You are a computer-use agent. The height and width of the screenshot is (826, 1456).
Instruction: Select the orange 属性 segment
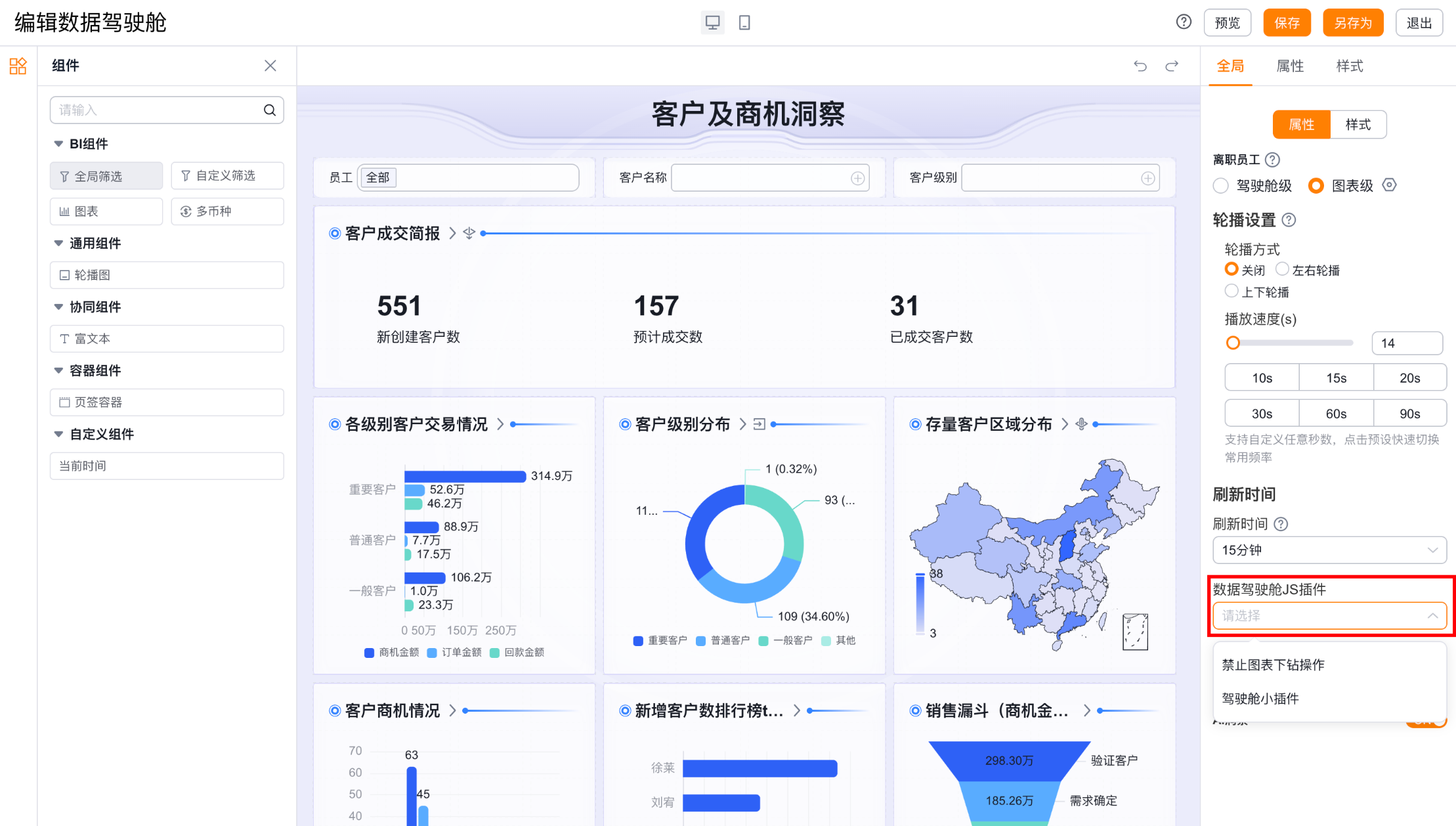click(1301, 125)
